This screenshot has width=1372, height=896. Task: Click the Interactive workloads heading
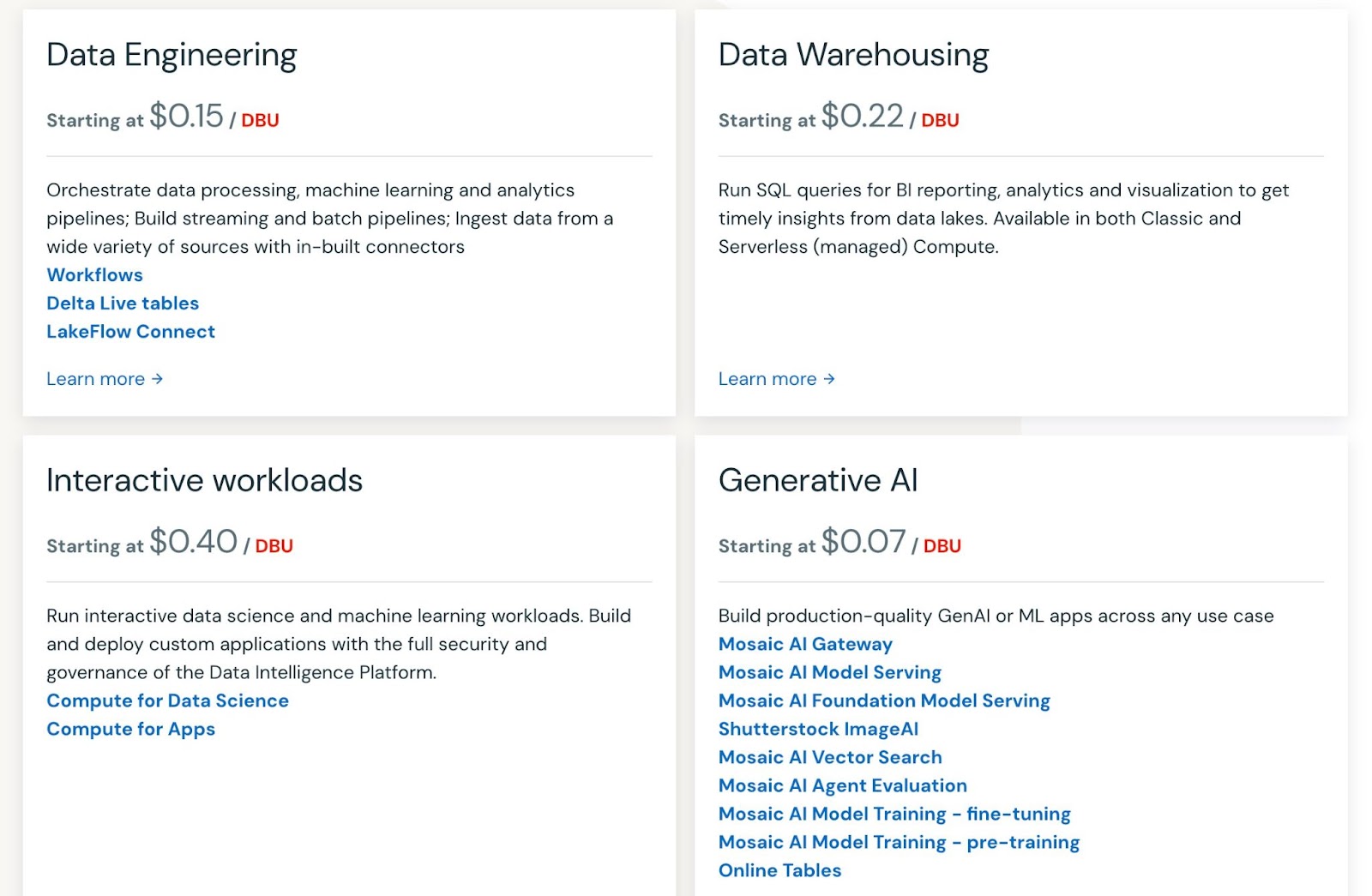click(204, 481)
